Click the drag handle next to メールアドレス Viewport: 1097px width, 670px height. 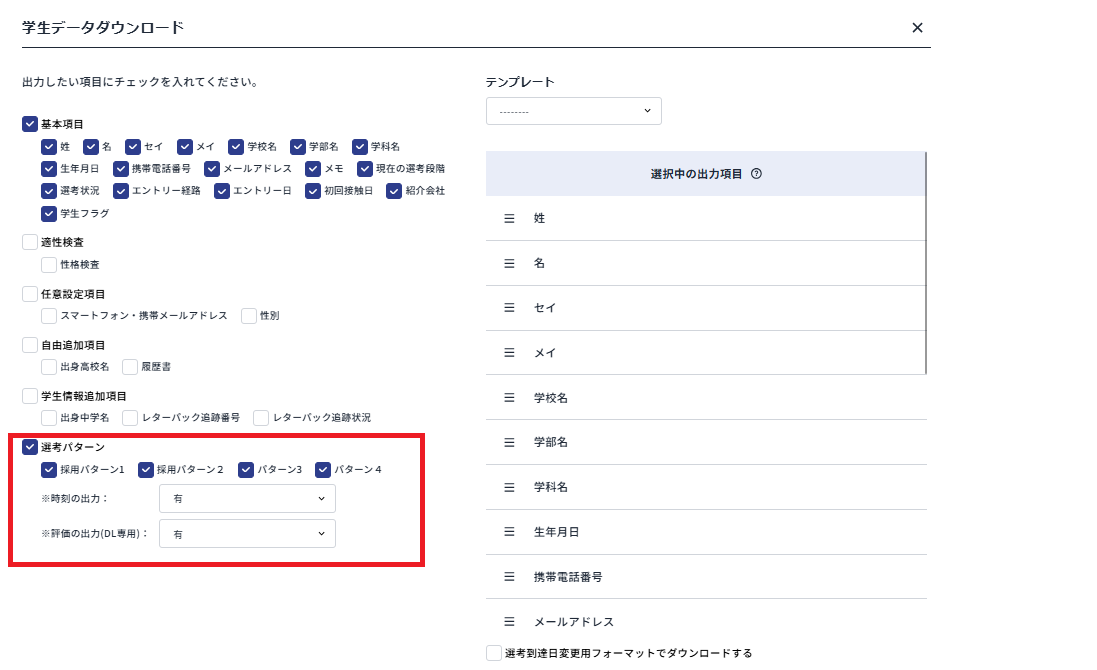click(x=509, y=622)
